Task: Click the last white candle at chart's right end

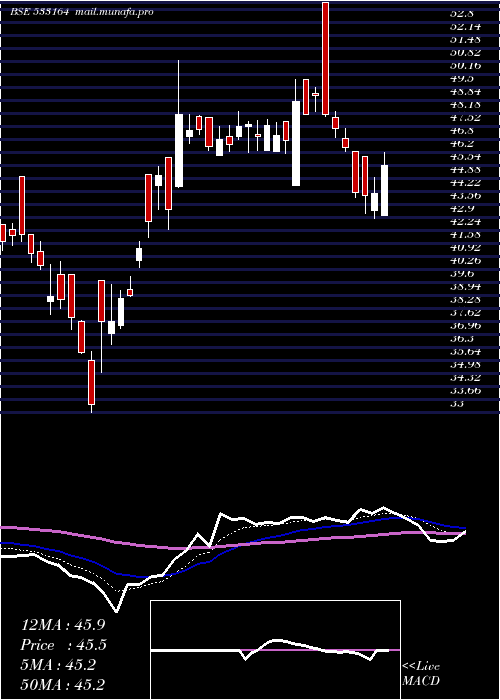Action: click(x=384, y=190)
